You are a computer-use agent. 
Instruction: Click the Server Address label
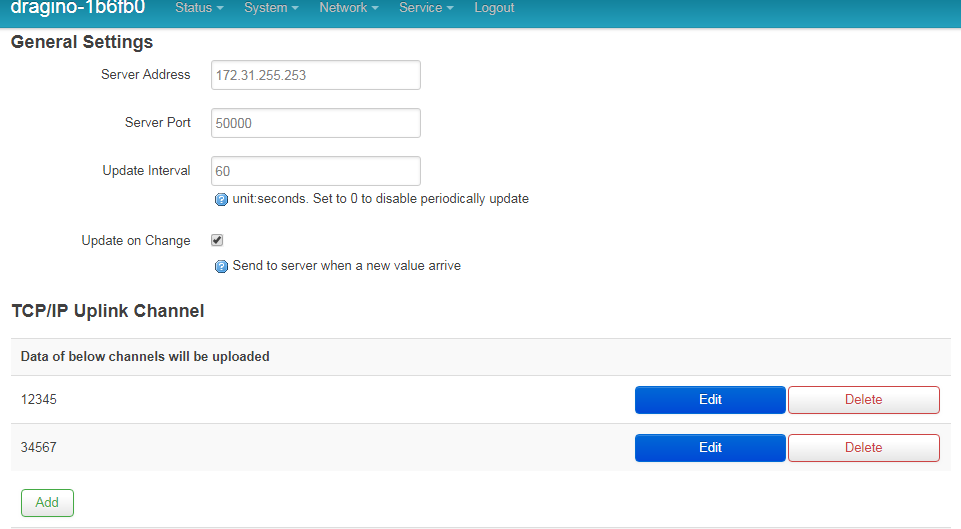pyautogui.click(x=146, y=74)
